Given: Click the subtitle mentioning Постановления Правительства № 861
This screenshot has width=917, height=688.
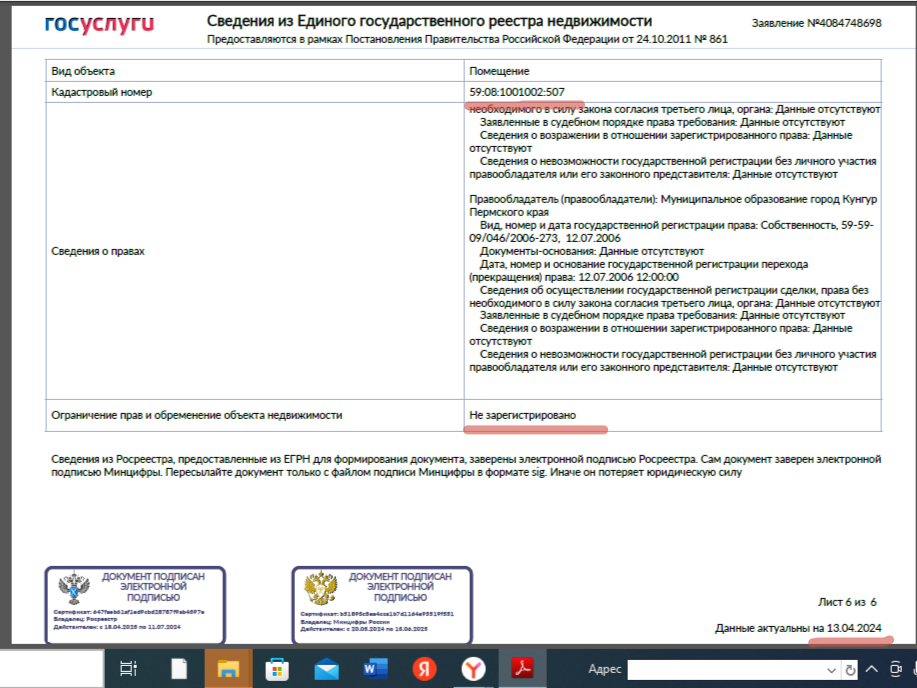Looking at the screenshot, I should tap(467, 39).
